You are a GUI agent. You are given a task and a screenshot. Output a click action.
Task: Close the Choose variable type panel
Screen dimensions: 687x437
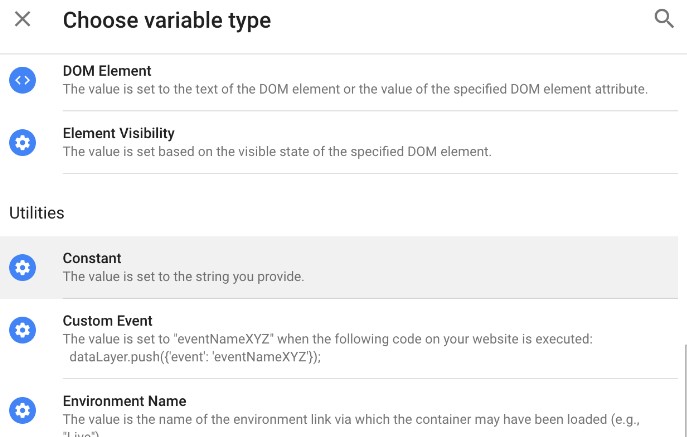(x=22, y=19)
